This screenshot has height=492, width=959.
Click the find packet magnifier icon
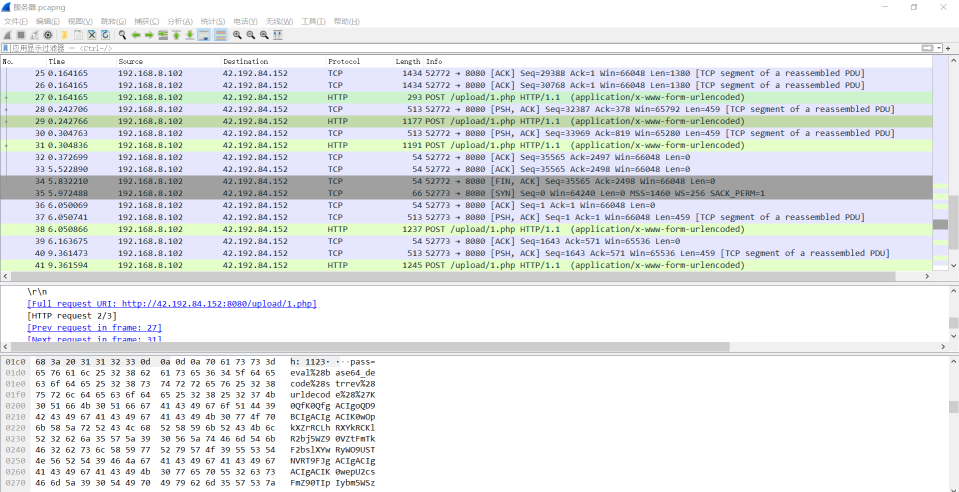122,35
